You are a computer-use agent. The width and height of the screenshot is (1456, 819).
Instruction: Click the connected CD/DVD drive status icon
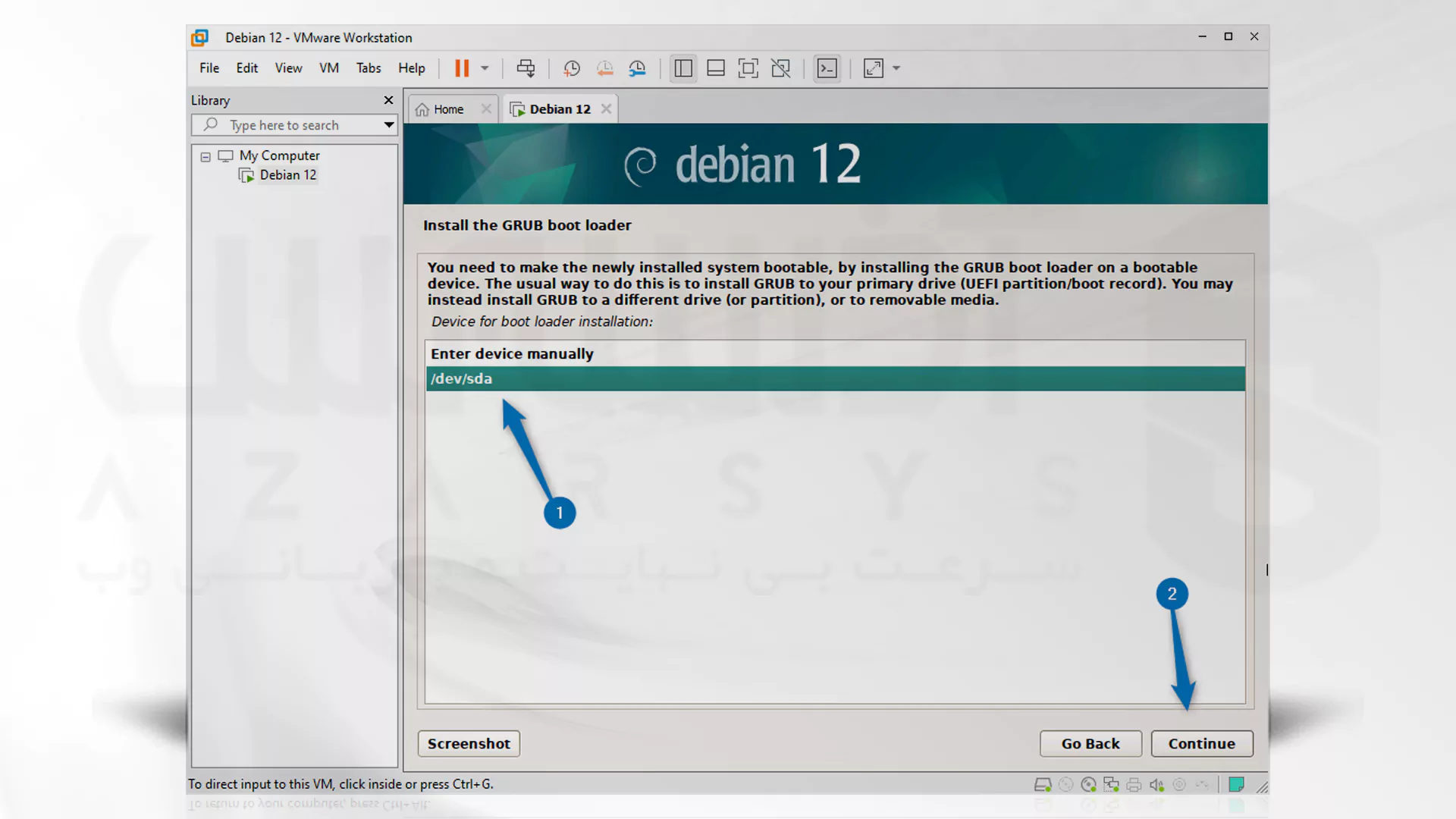pyautogui.click(x=1088, y=785)
